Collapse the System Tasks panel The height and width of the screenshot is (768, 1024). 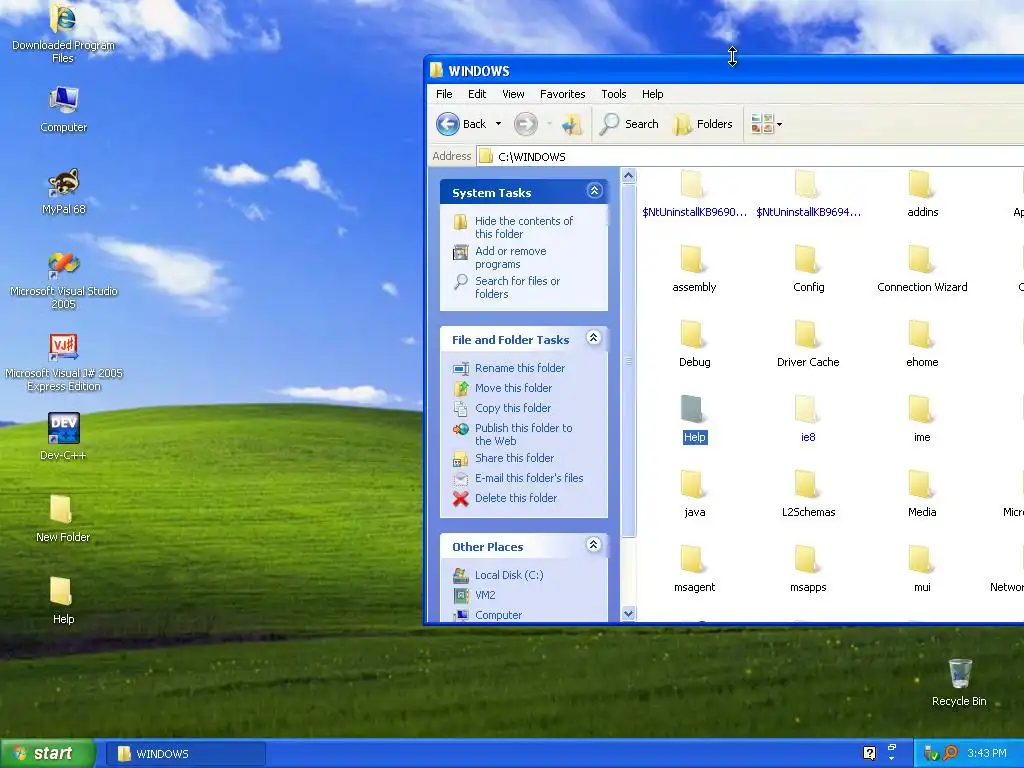(x=594, y=191)
